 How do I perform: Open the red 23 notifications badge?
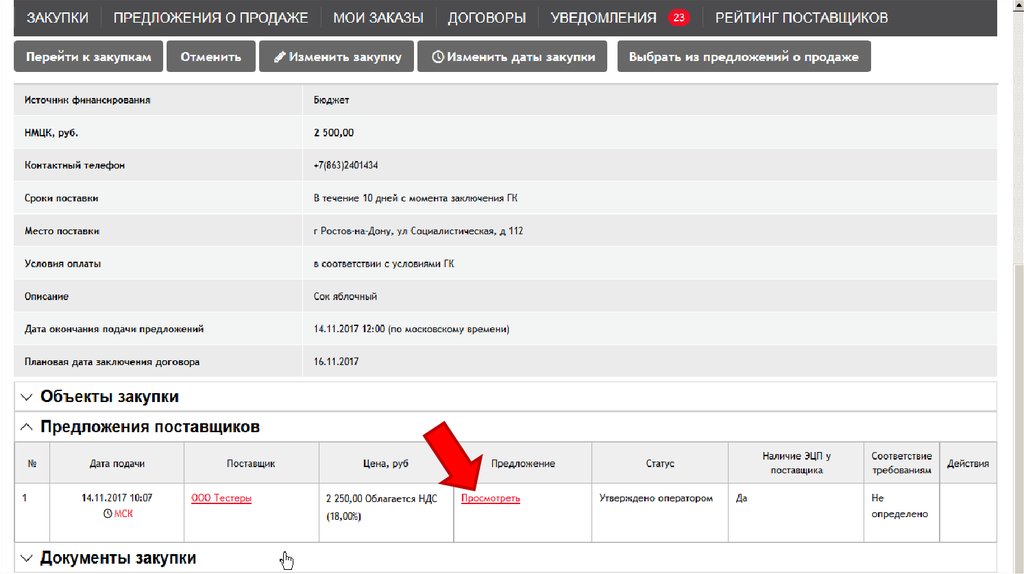point(679,18)
